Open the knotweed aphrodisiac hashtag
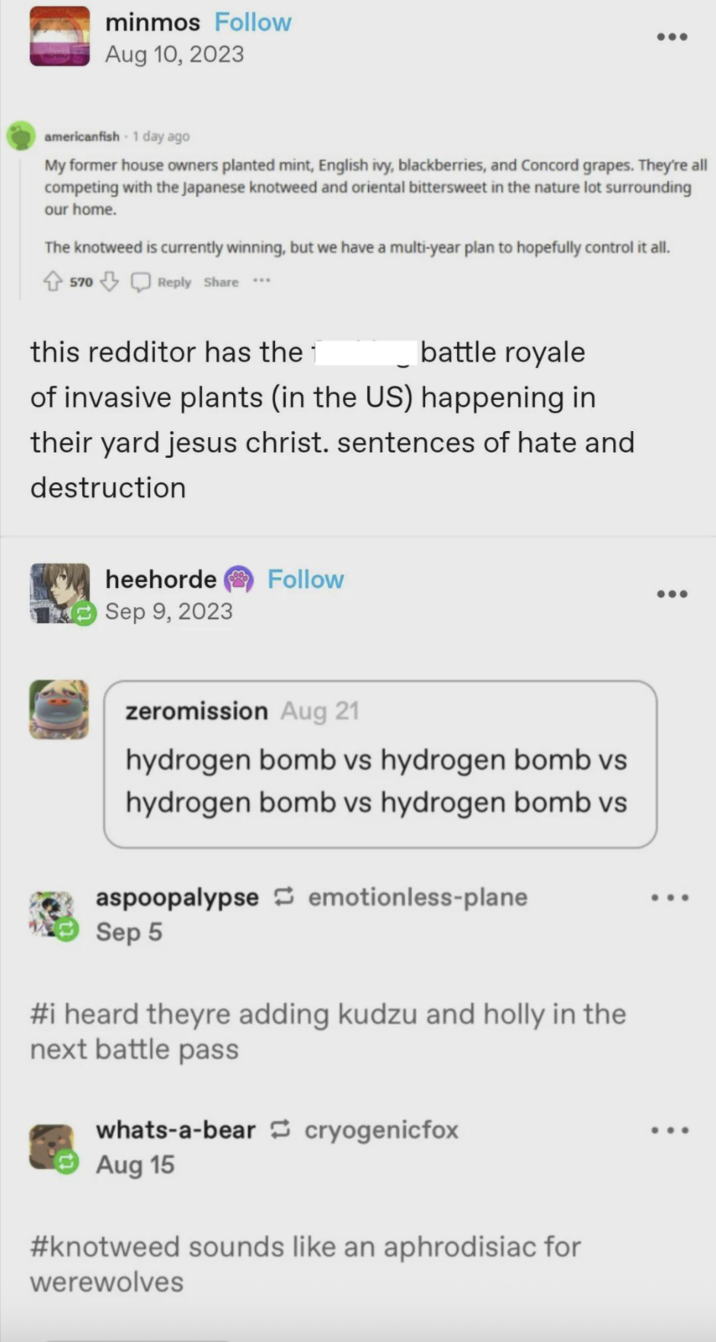This screenshot has height=1342, width=716. pyautogui.click(x=305, y=1264)
